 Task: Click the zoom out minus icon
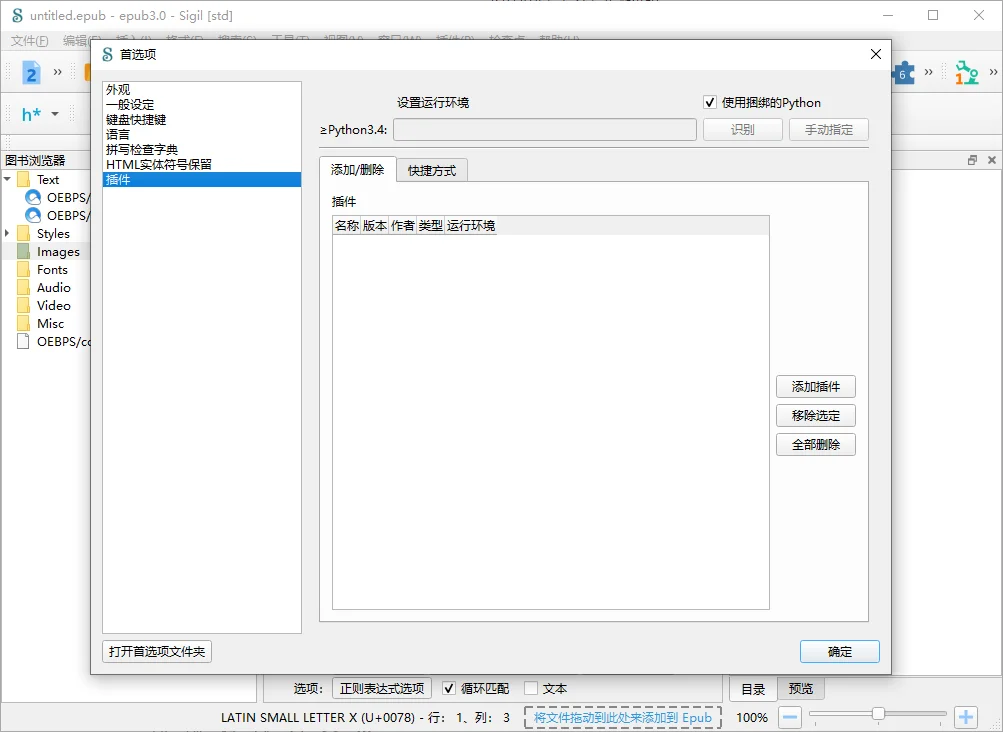790,717
